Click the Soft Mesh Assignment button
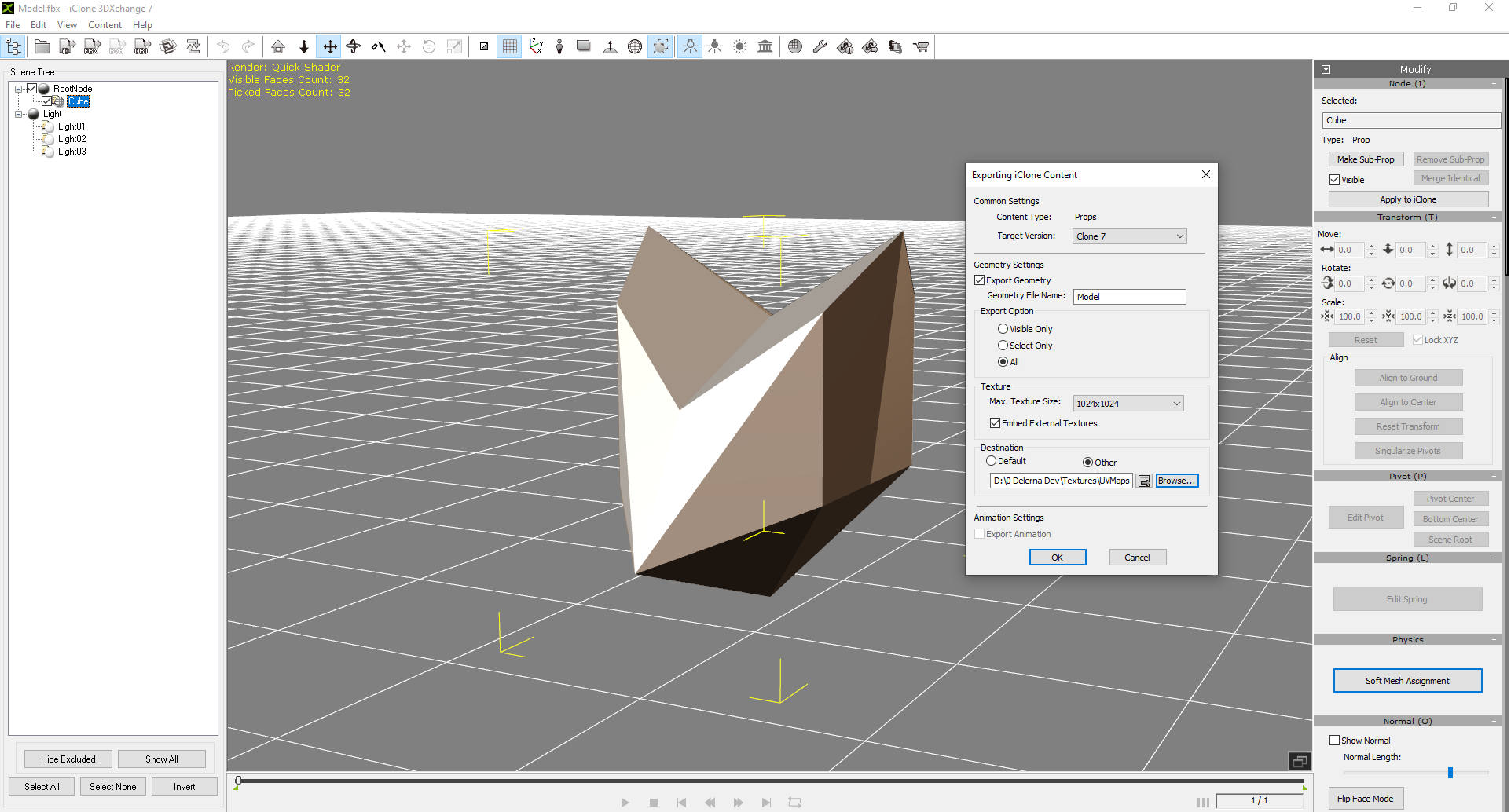This screenshot has height=812, width=1511. tap(1407, 681)
